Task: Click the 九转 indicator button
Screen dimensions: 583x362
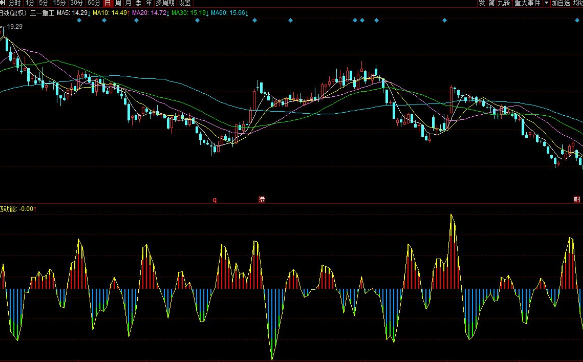Action: click(x=504, y=3)
